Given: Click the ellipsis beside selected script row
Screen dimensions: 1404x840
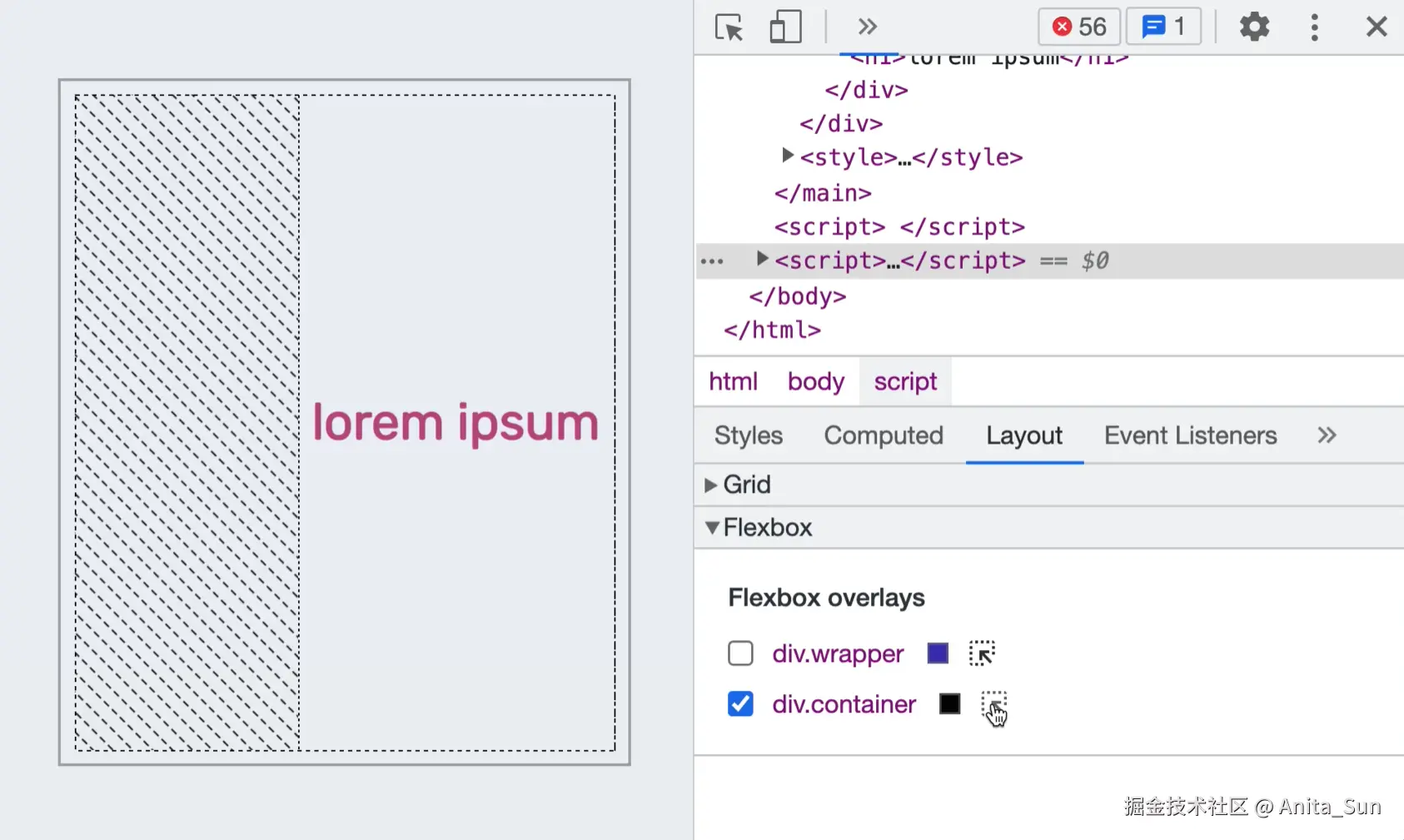Looking at the screenshot, I should coord(712,261).
